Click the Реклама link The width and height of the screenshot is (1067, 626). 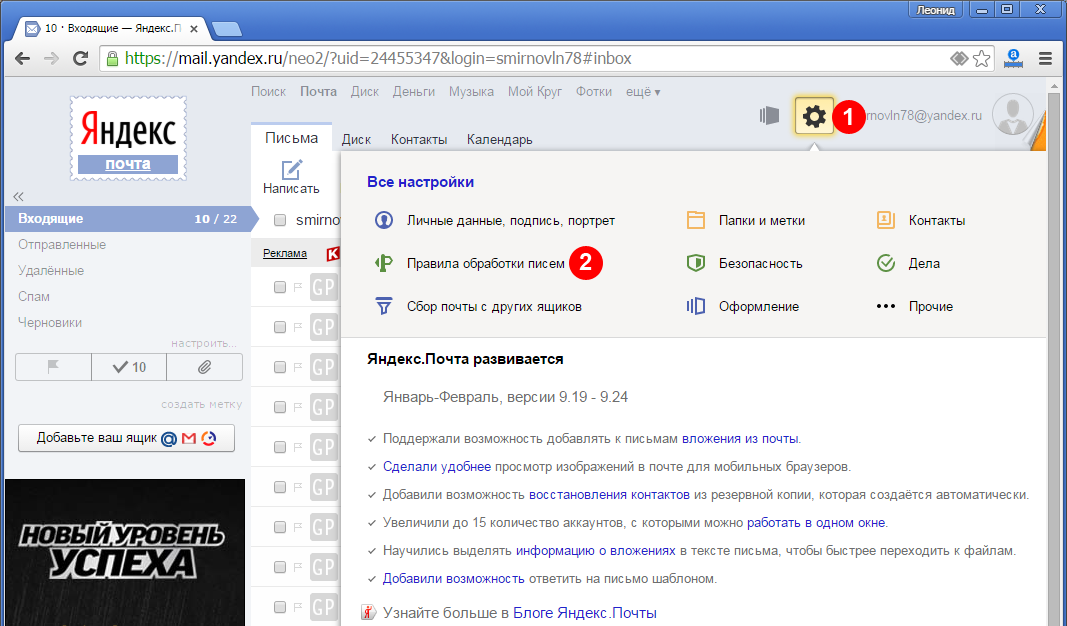(x=285, y=253)
